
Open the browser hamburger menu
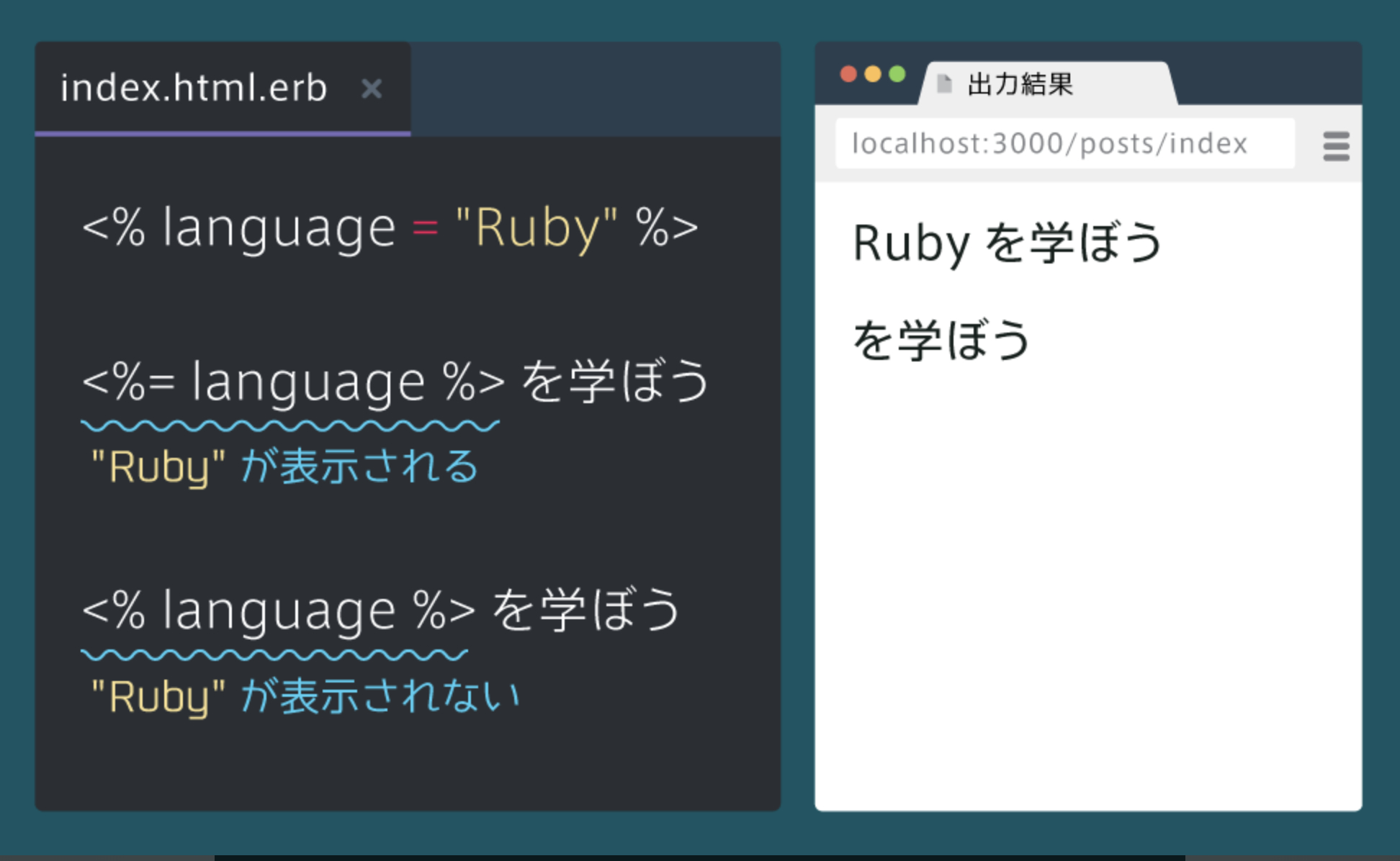coord(1336,146)
